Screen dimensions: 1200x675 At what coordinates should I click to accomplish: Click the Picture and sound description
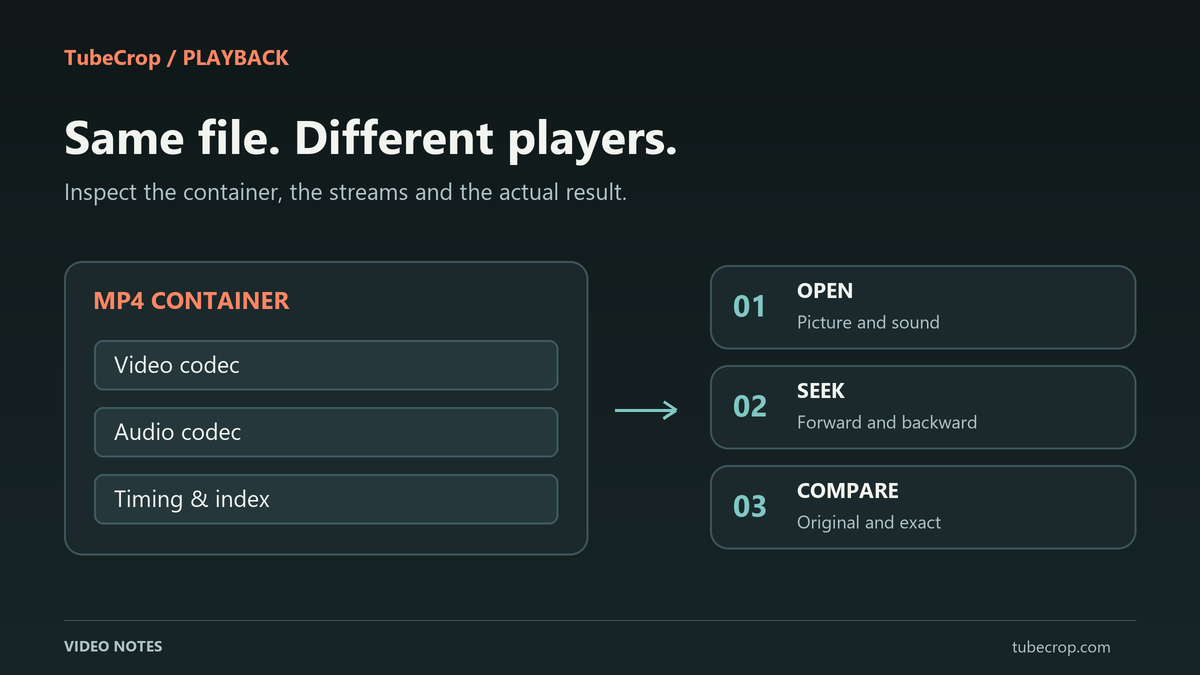[x=868, y=323]
